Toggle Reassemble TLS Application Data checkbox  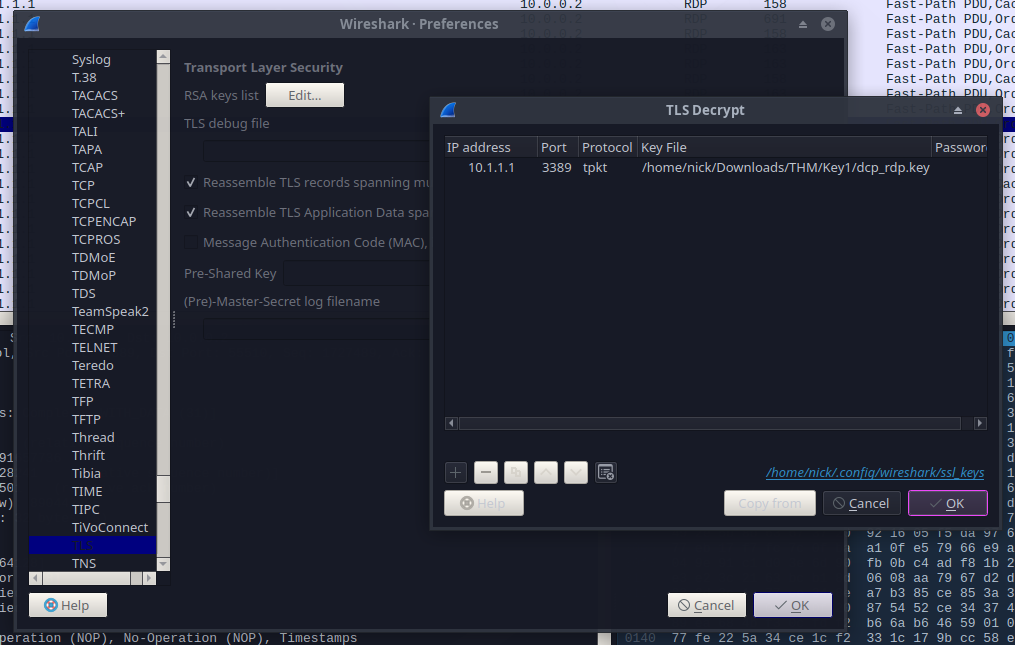coord(190,212)
